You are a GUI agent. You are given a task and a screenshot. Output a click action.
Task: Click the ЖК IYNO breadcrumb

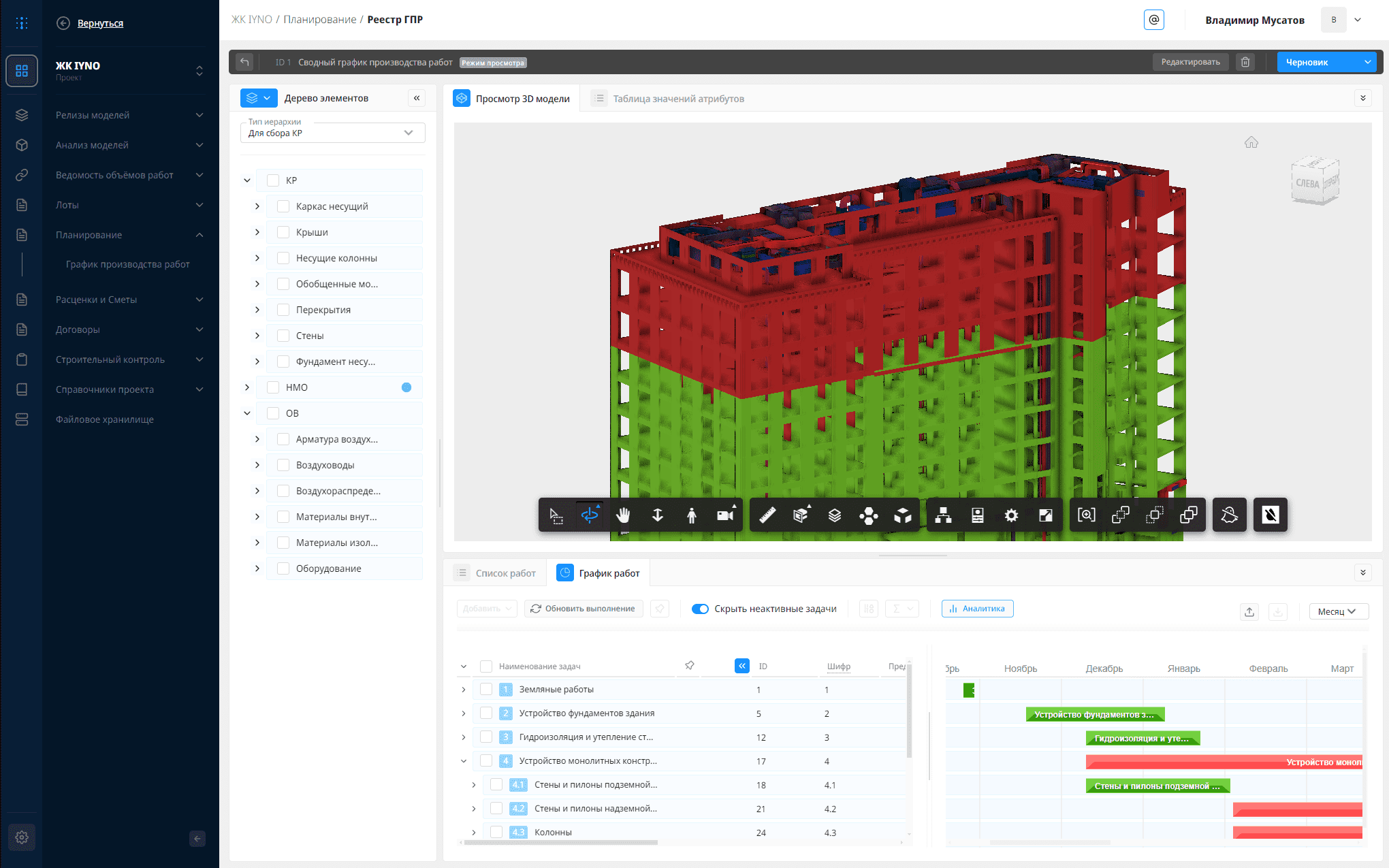[252, 19]
